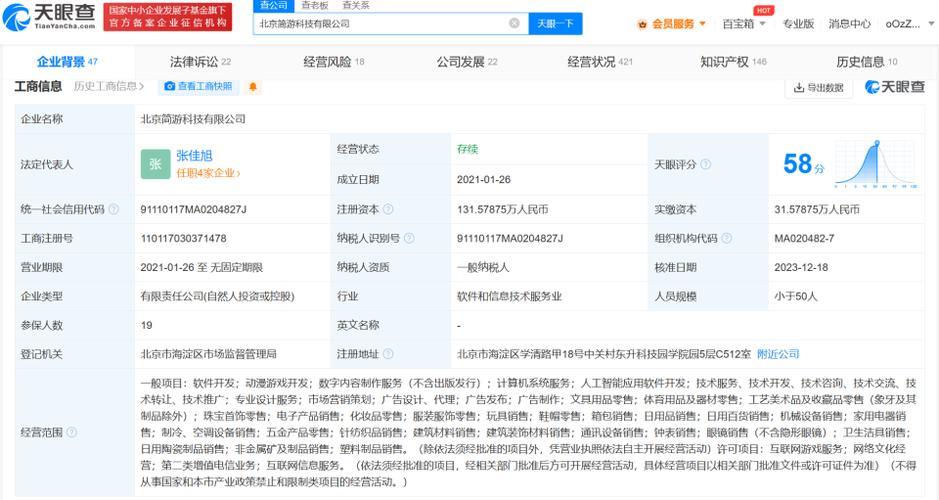Open the 附近公司 link
The image size is (939, 500).
coord(778,354)
